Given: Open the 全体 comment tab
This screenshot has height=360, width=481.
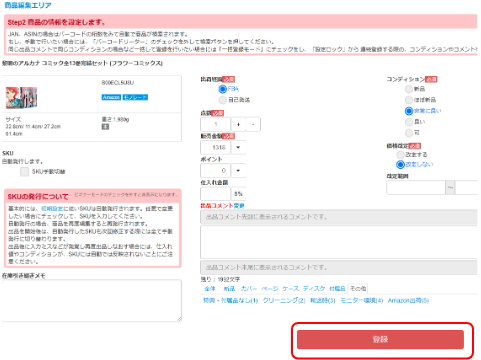Looking at the screenshot, I should point(210,289).
